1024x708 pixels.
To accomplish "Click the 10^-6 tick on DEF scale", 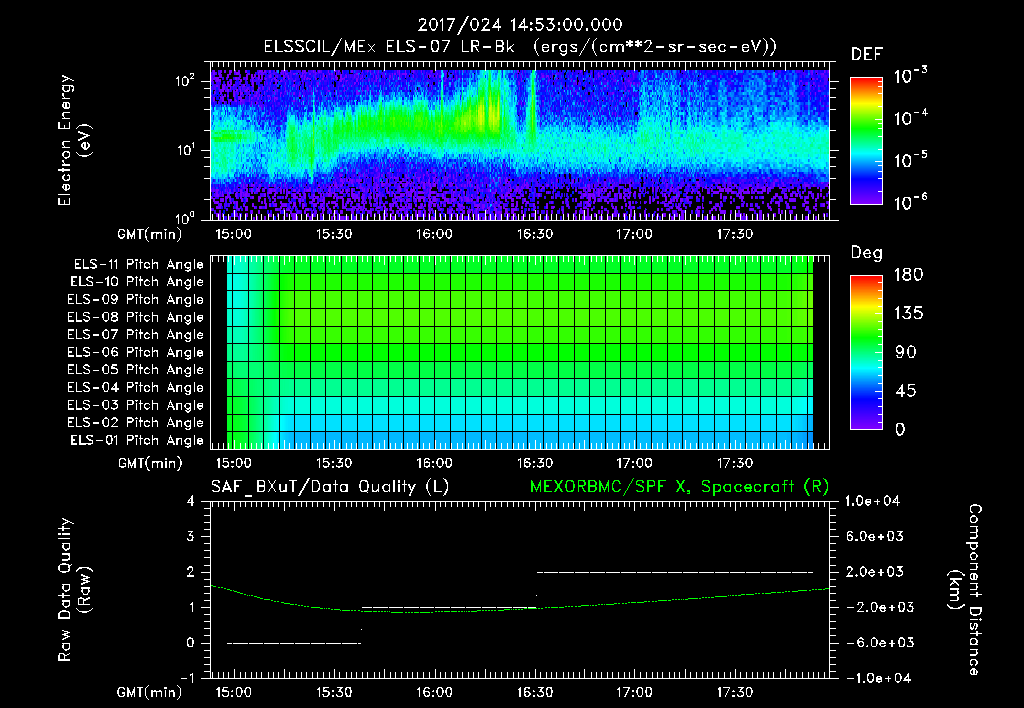I will pos(911,202).
